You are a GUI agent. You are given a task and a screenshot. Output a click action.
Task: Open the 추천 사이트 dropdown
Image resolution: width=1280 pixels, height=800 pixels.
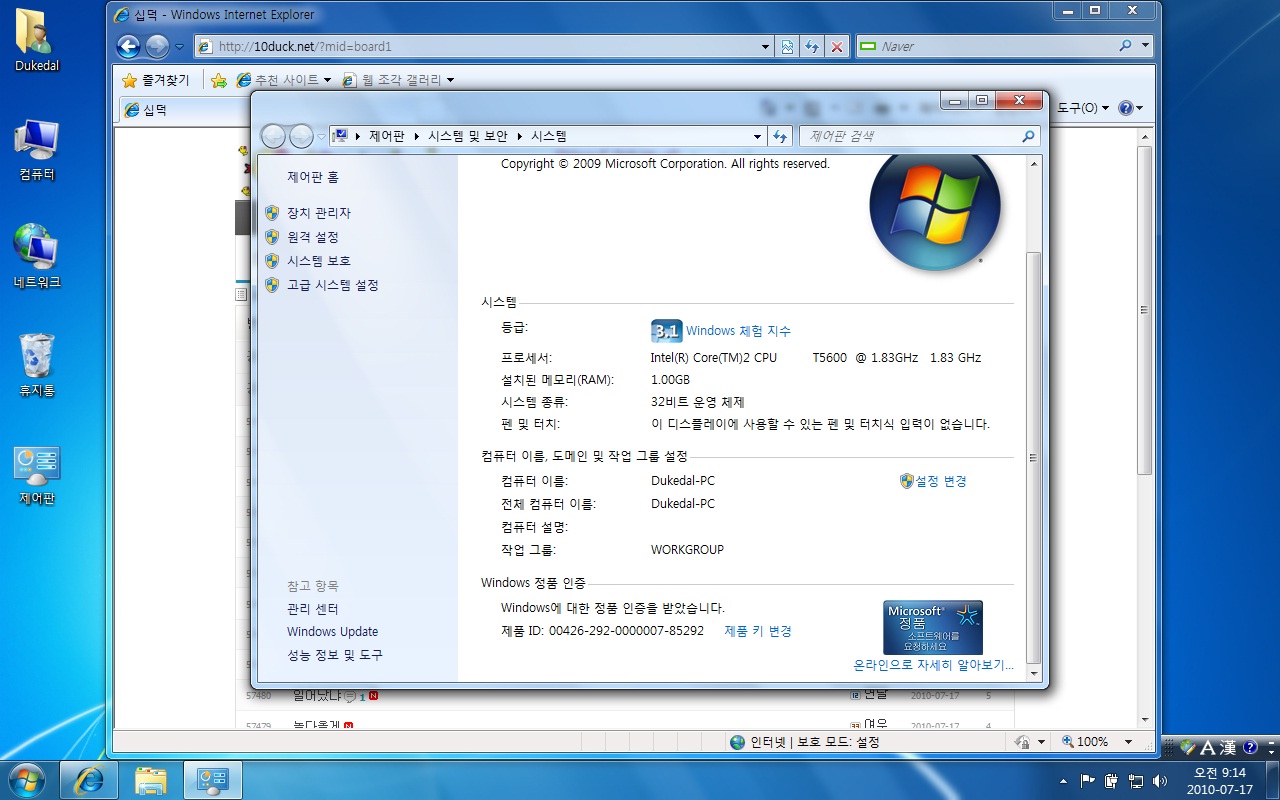pyautogui.click(x=284, y=80)
